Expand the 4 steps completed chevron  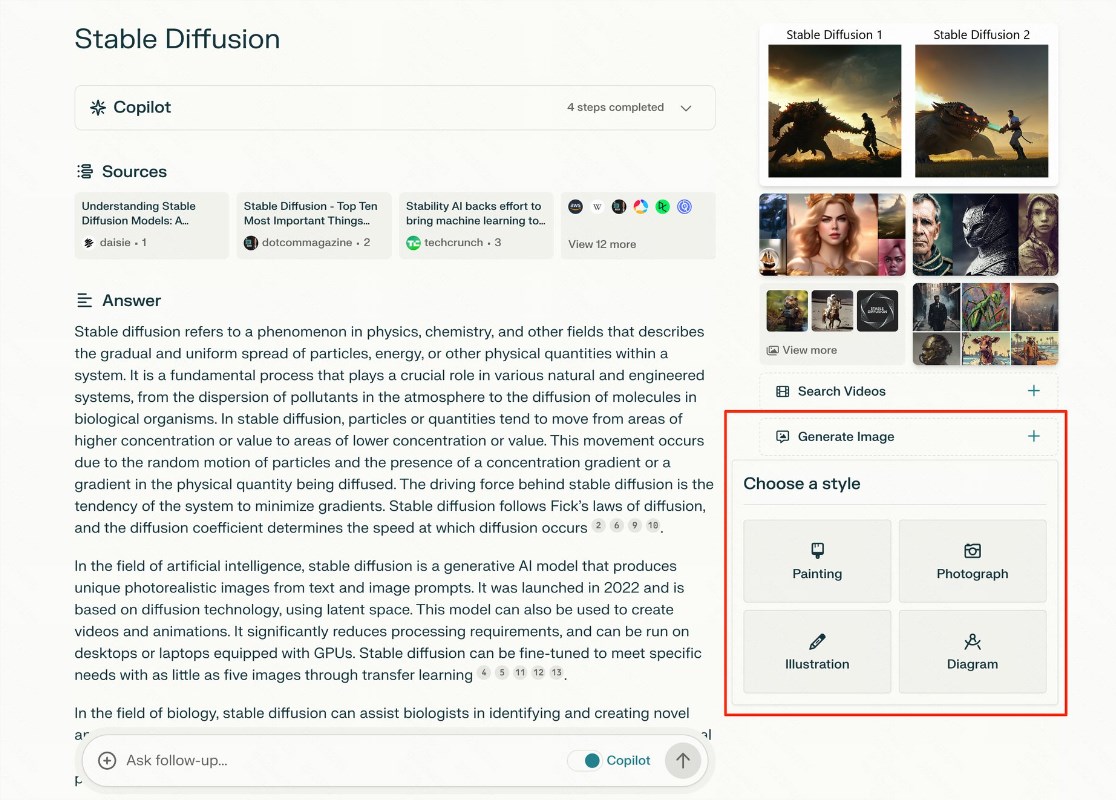(686, 108)
